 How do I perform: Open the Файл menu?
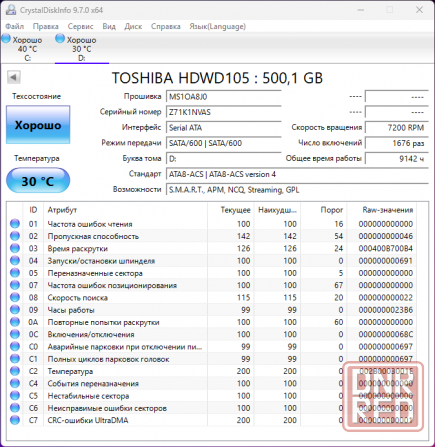click(x=15, y=26)
